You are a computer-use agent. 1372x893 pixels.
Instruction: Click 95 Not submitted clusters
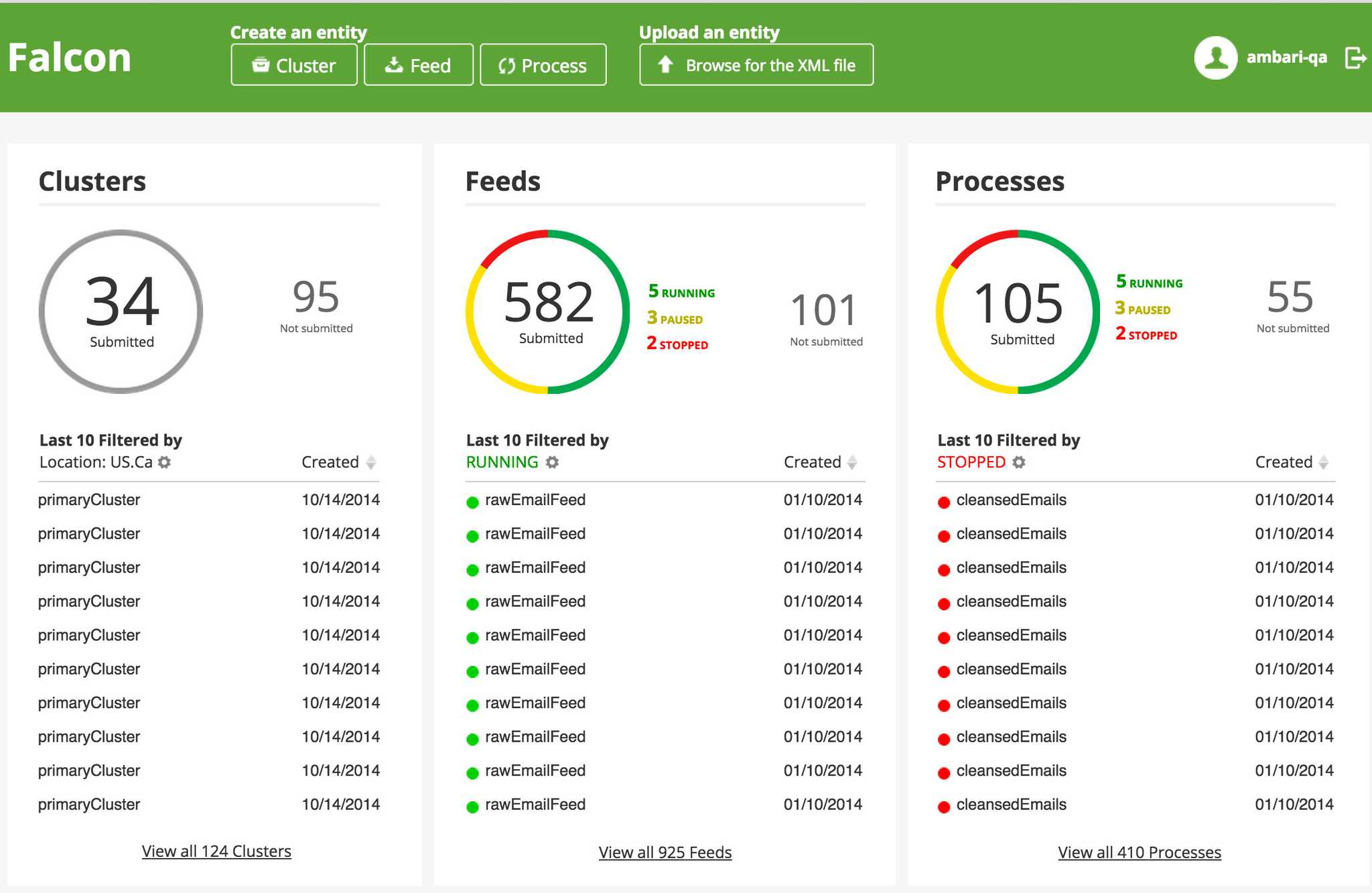coord(316,306)
